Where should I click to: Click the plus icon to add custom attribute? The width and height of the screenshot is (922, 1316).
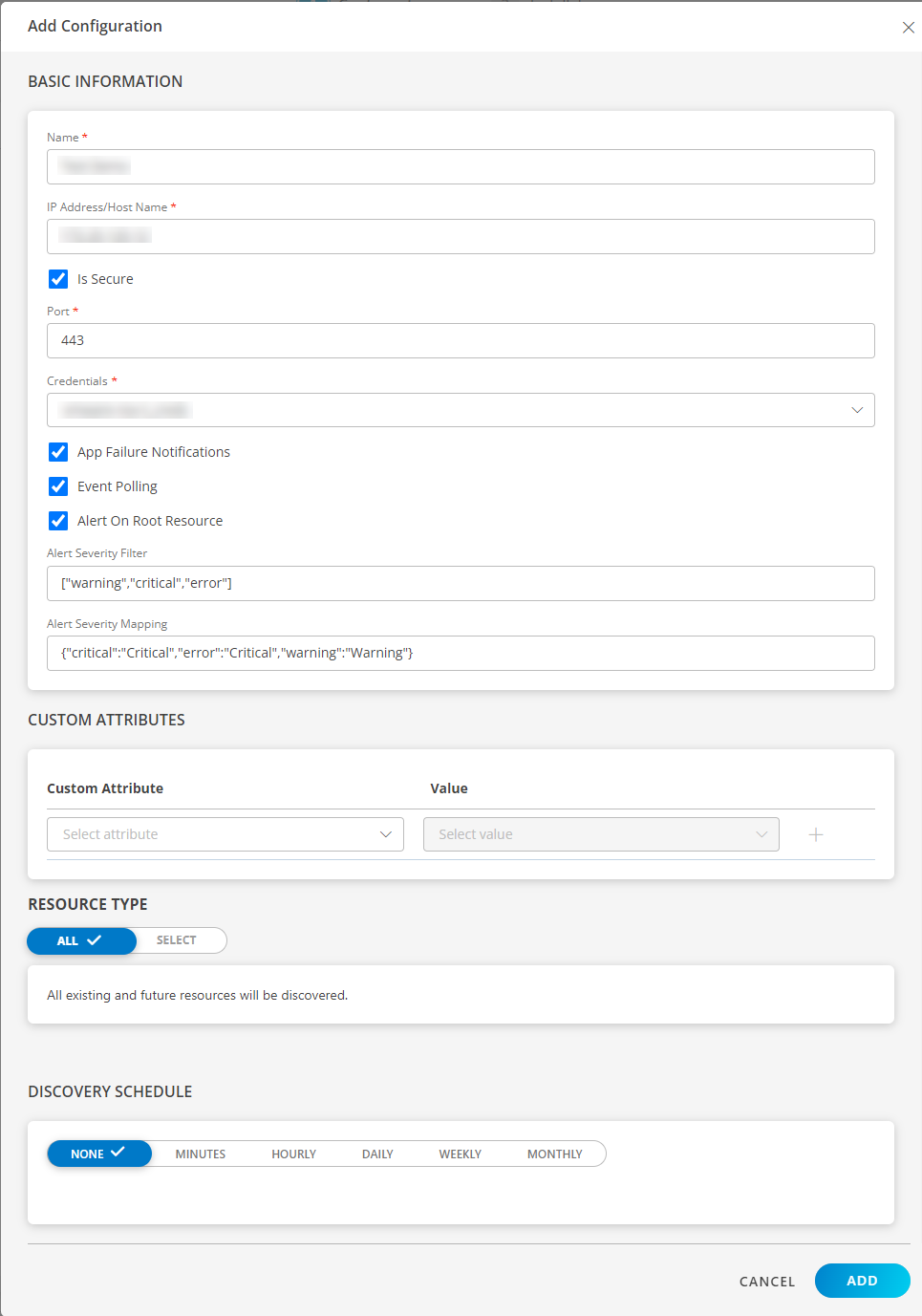click(816, 834)
